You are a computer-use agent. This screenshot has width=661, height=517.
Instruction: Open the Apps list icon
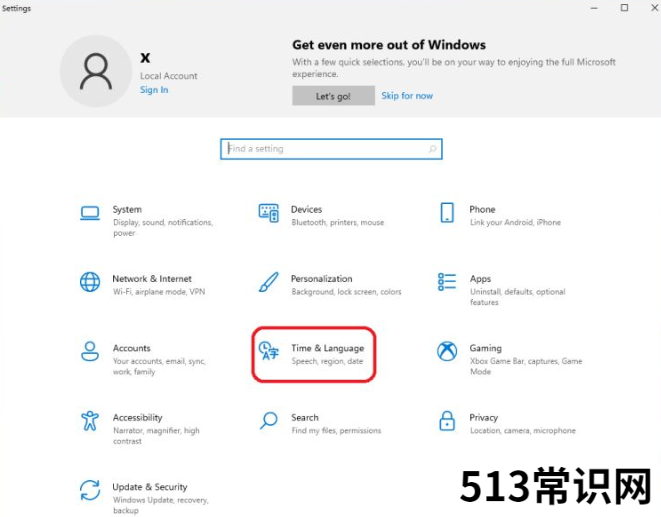[x=447, y=282]
